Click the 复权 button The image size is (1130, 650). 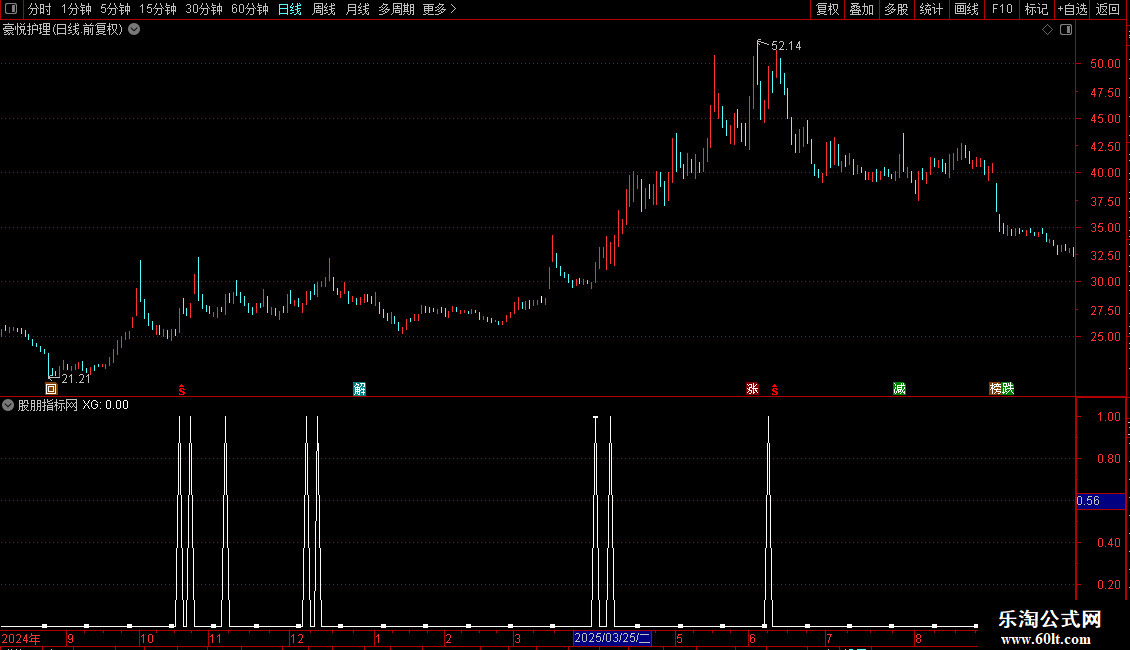tap(827, 9)
